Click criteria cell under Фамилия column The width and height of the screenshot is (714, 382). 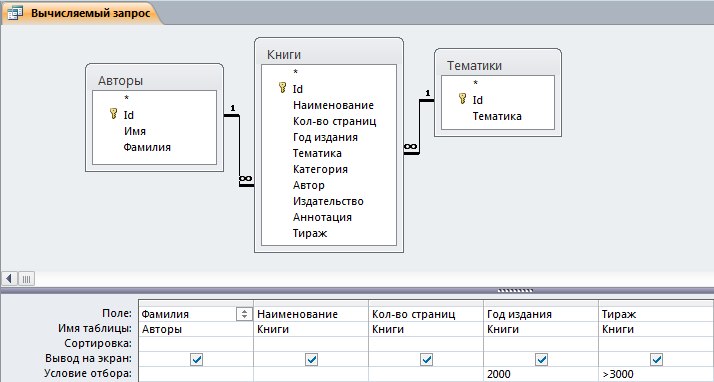(x=196, y=374)
